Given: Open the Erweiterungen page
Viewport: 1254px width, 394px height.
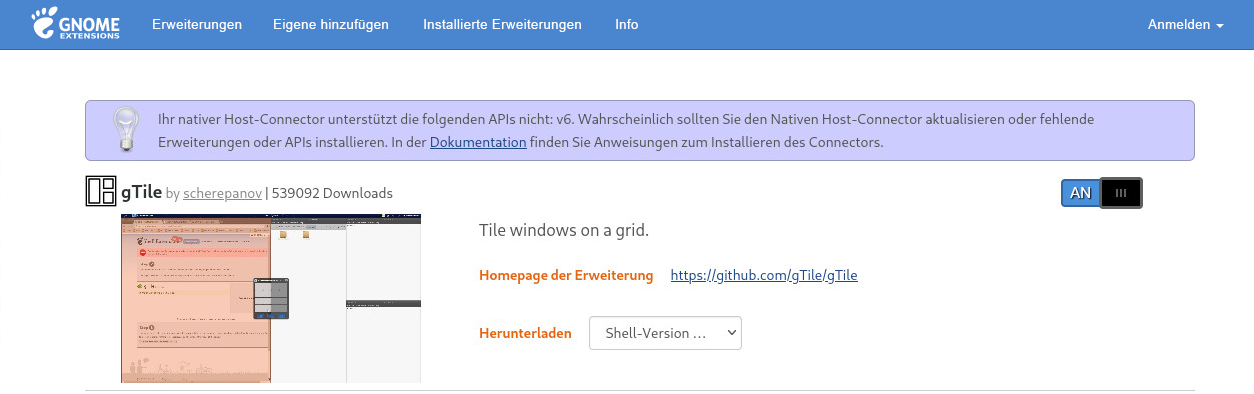Looking at the screenshot, I should tap(197, 25).
